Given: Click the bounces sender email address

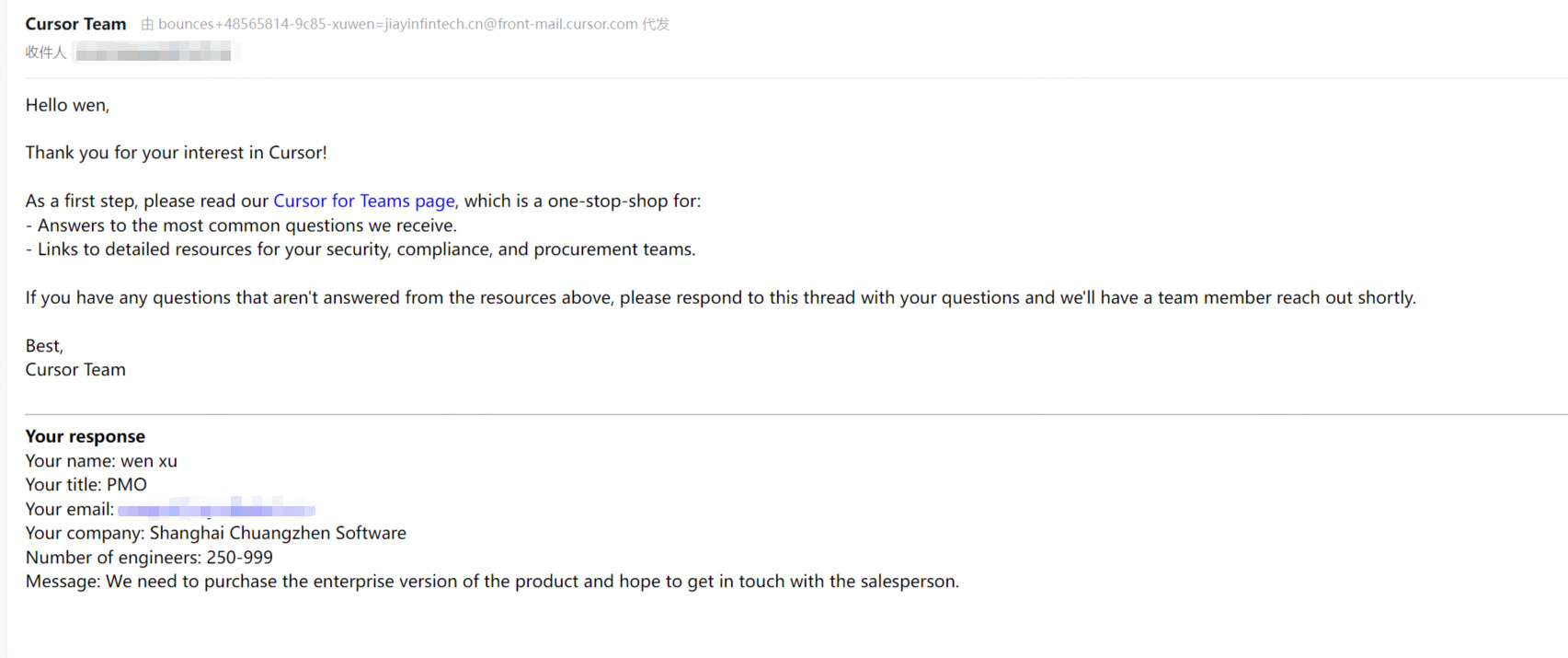Looking at the screenshot, I should pyautogui.click(x=397, y=25).
